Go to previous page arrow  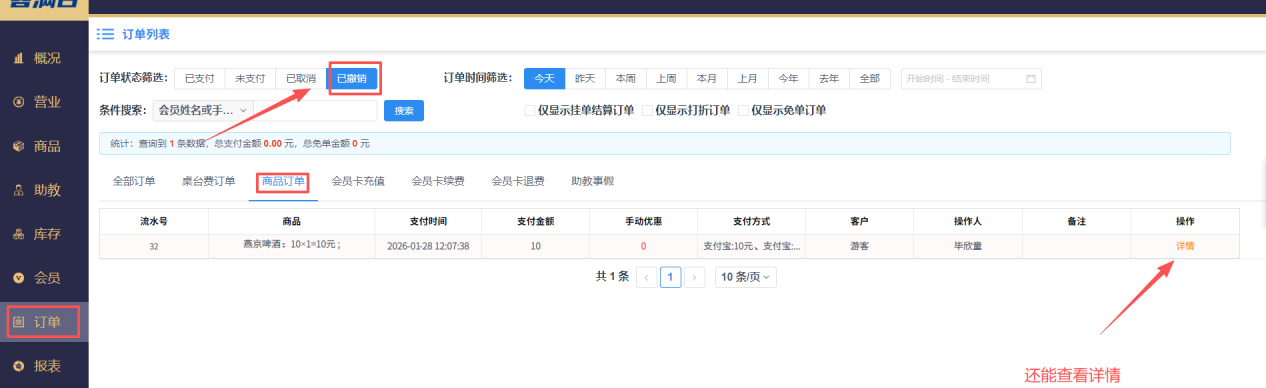[x=647, y=277]
